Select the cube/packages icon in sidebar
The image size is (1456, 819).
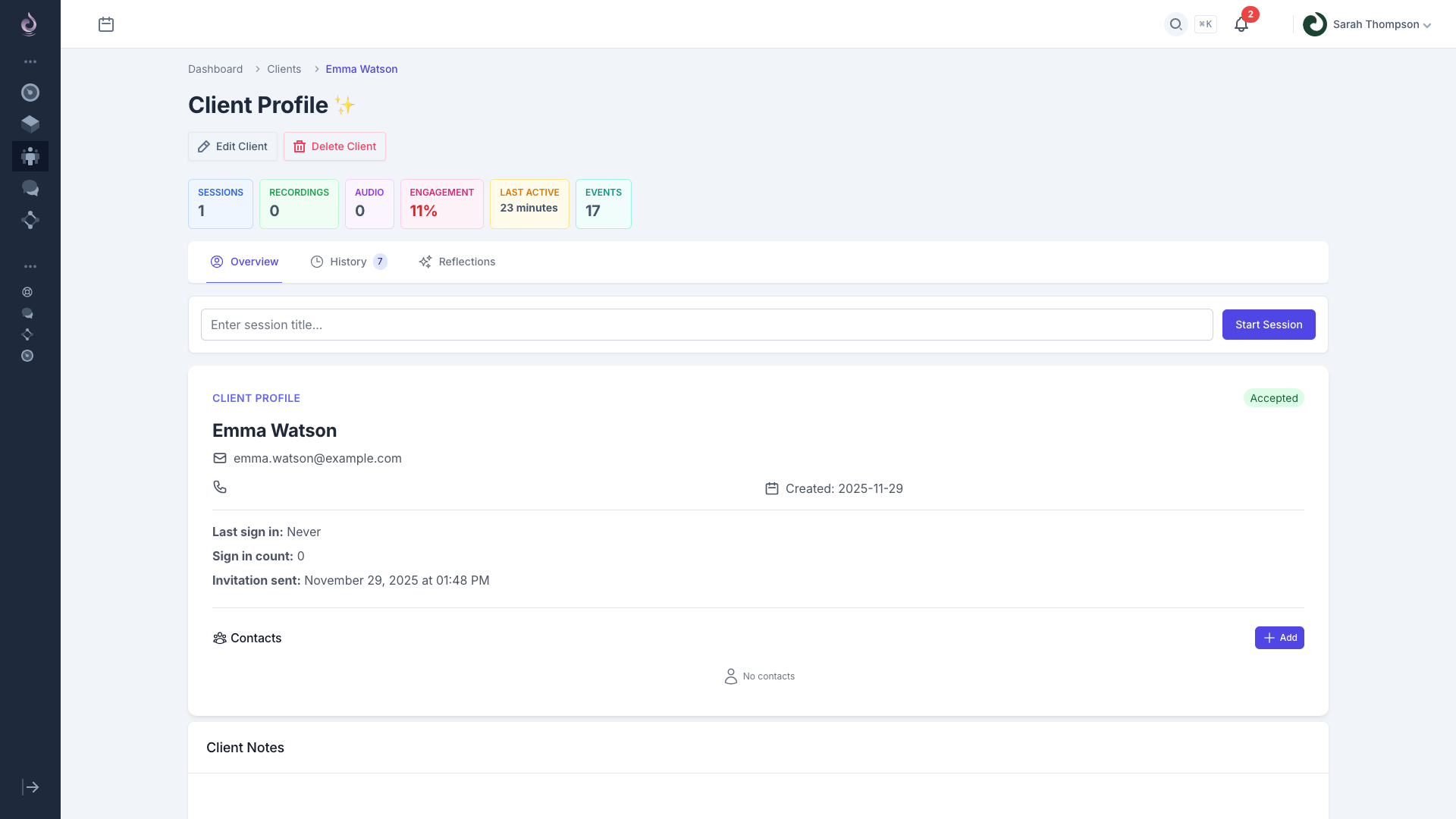30,123
